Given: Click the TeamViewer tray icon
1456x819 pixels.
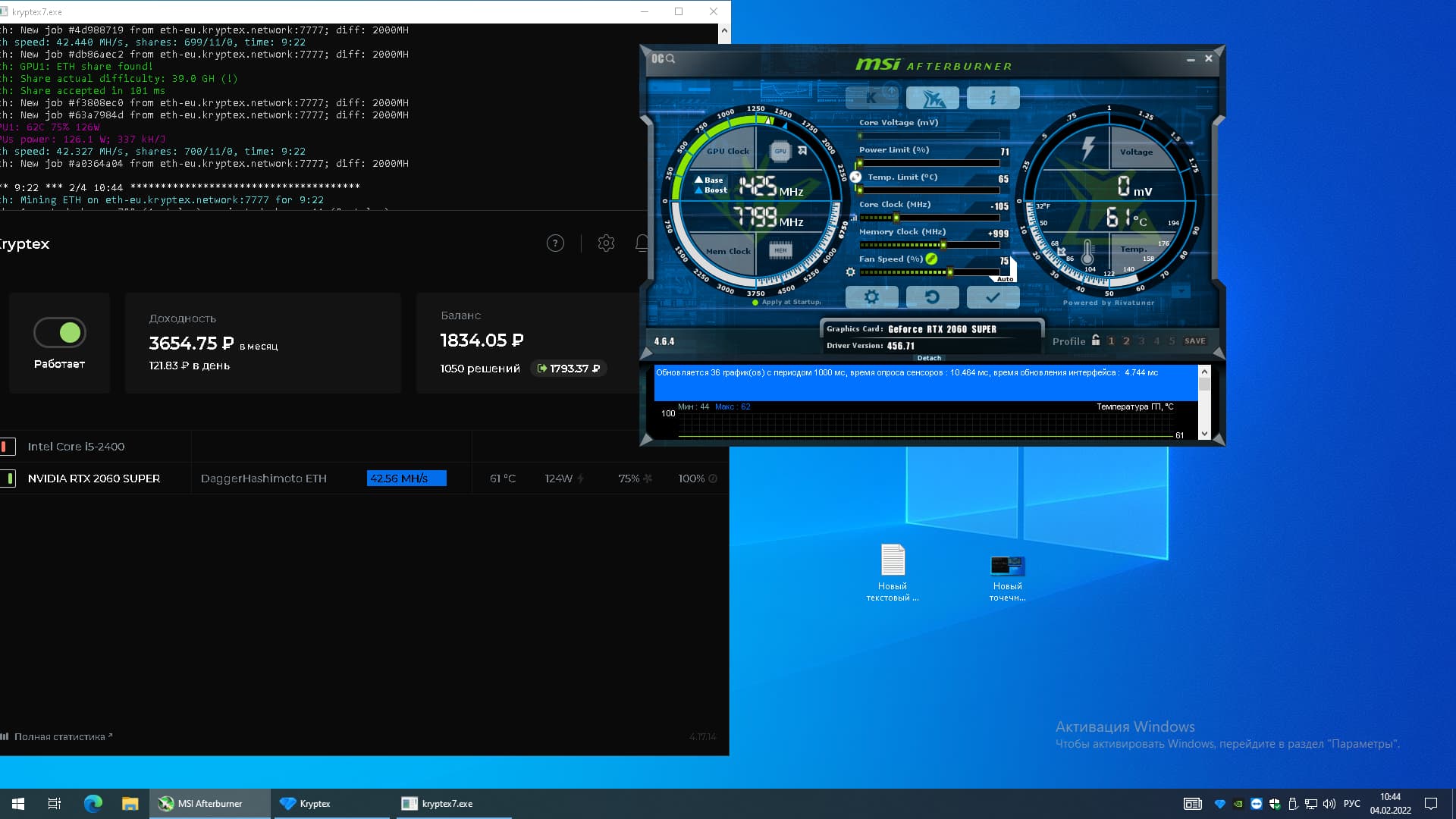Looking at the screenshot, I should coord(1257,804).
